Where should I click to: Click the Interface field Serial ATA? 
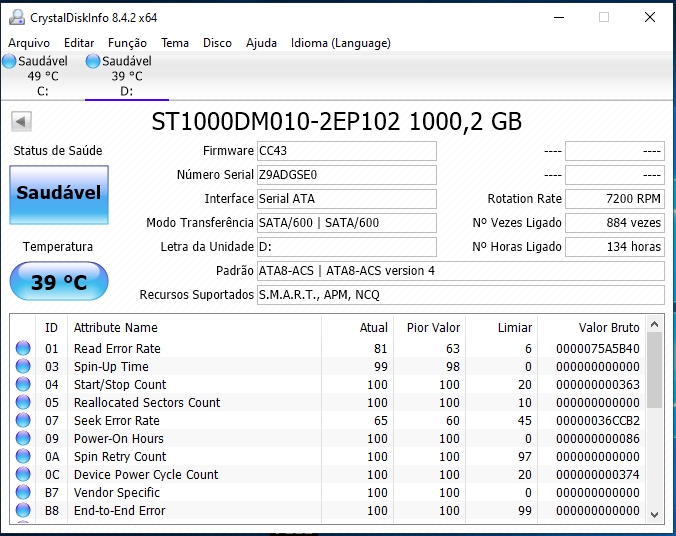coord(347,199)
